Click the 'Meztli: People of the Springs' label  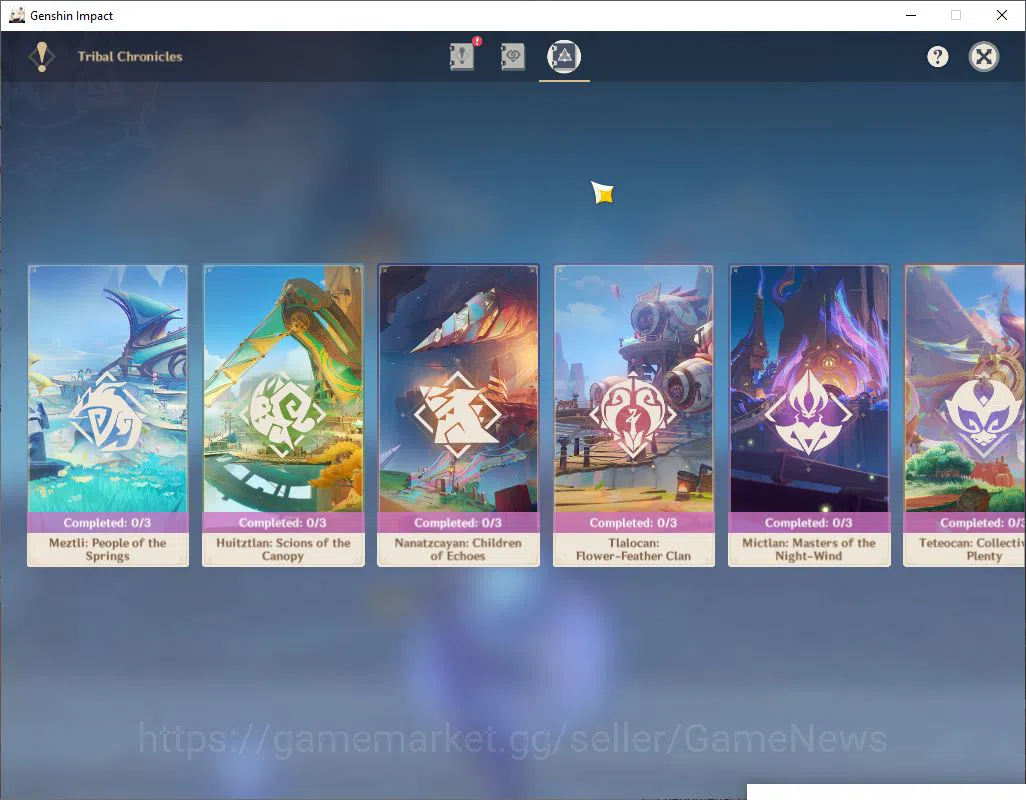pyautogui.click(x=107, y=549)
